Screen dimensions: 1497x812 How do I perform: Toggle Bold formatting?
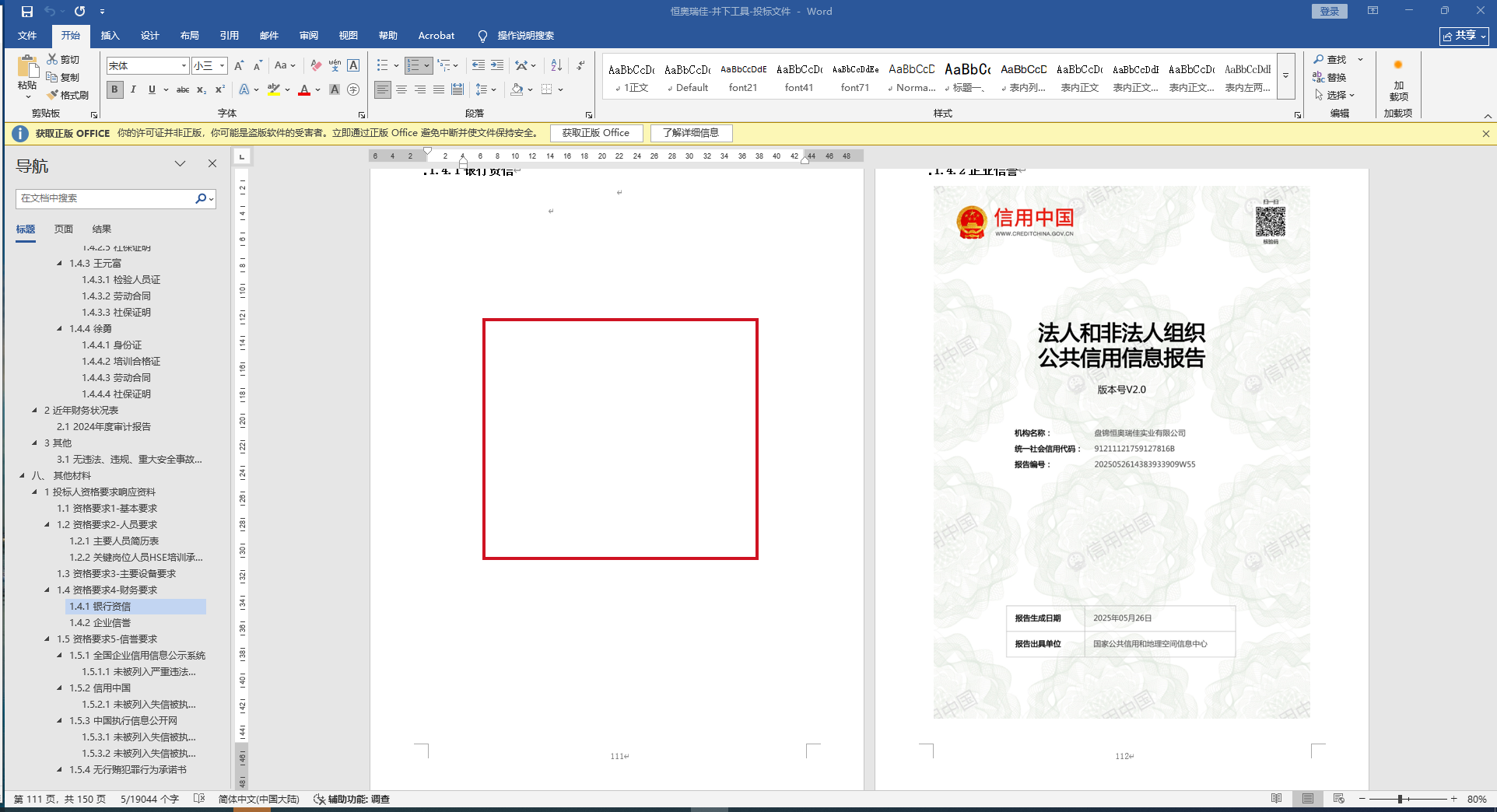click(x=114, y=89)
